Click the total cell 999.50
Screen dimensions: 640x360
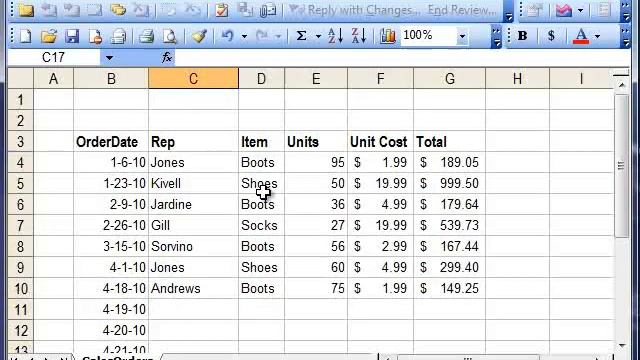(449, 184)
